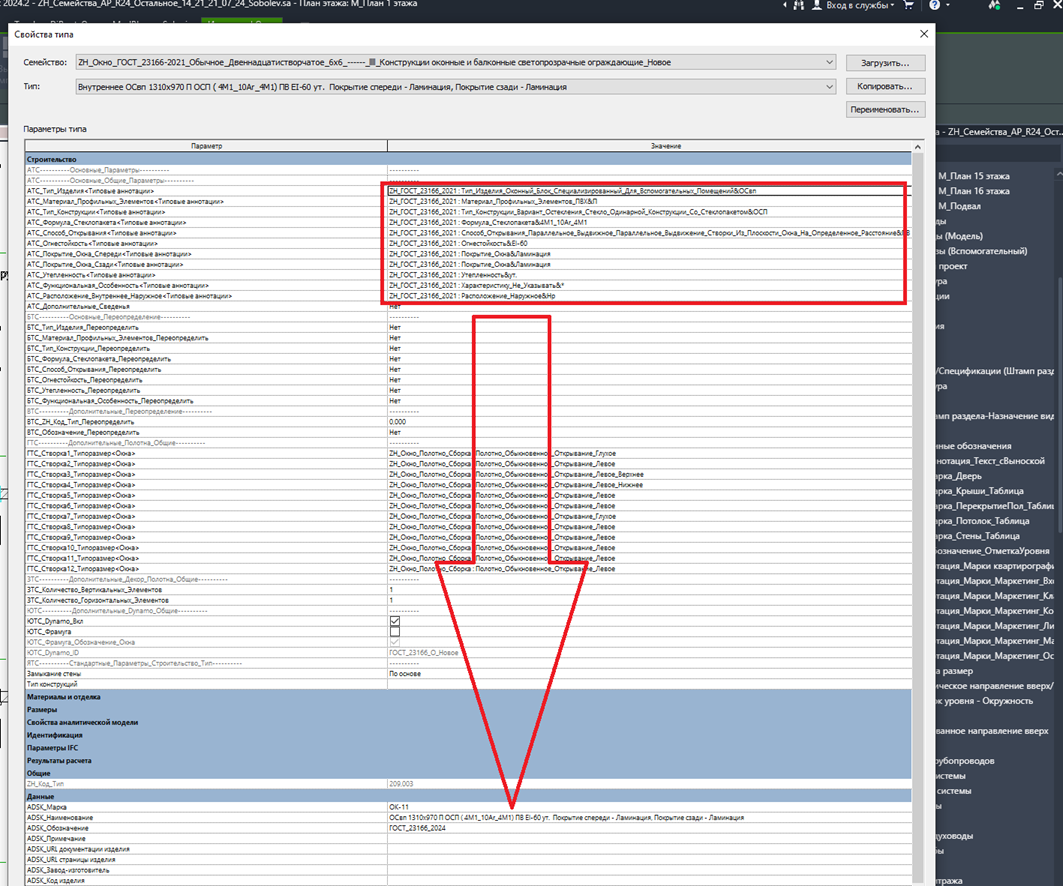1063x886 pixels.
Task: Click the user sign-in silhouette icon
Action: [x=817, y=5]
